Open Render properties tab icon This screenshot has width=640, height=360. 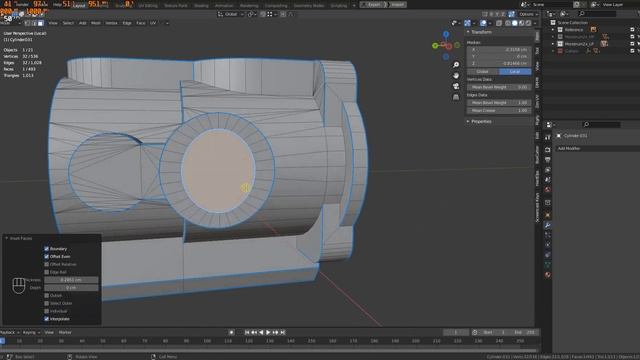click(548, 150)
